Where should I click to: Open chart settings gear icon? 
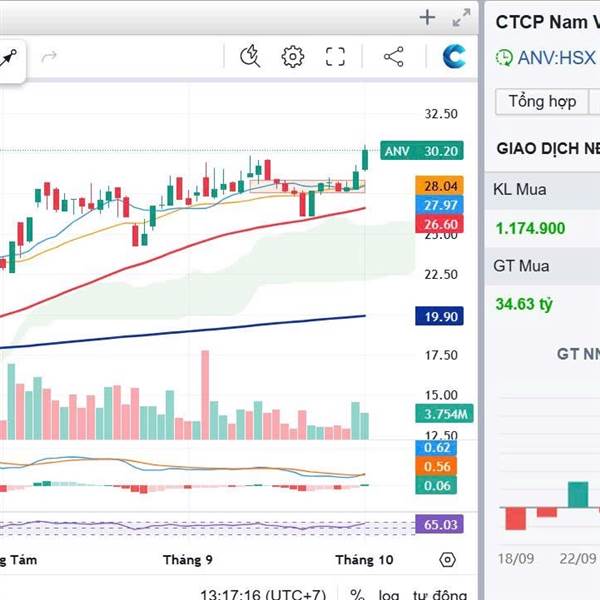coord(292,57)
